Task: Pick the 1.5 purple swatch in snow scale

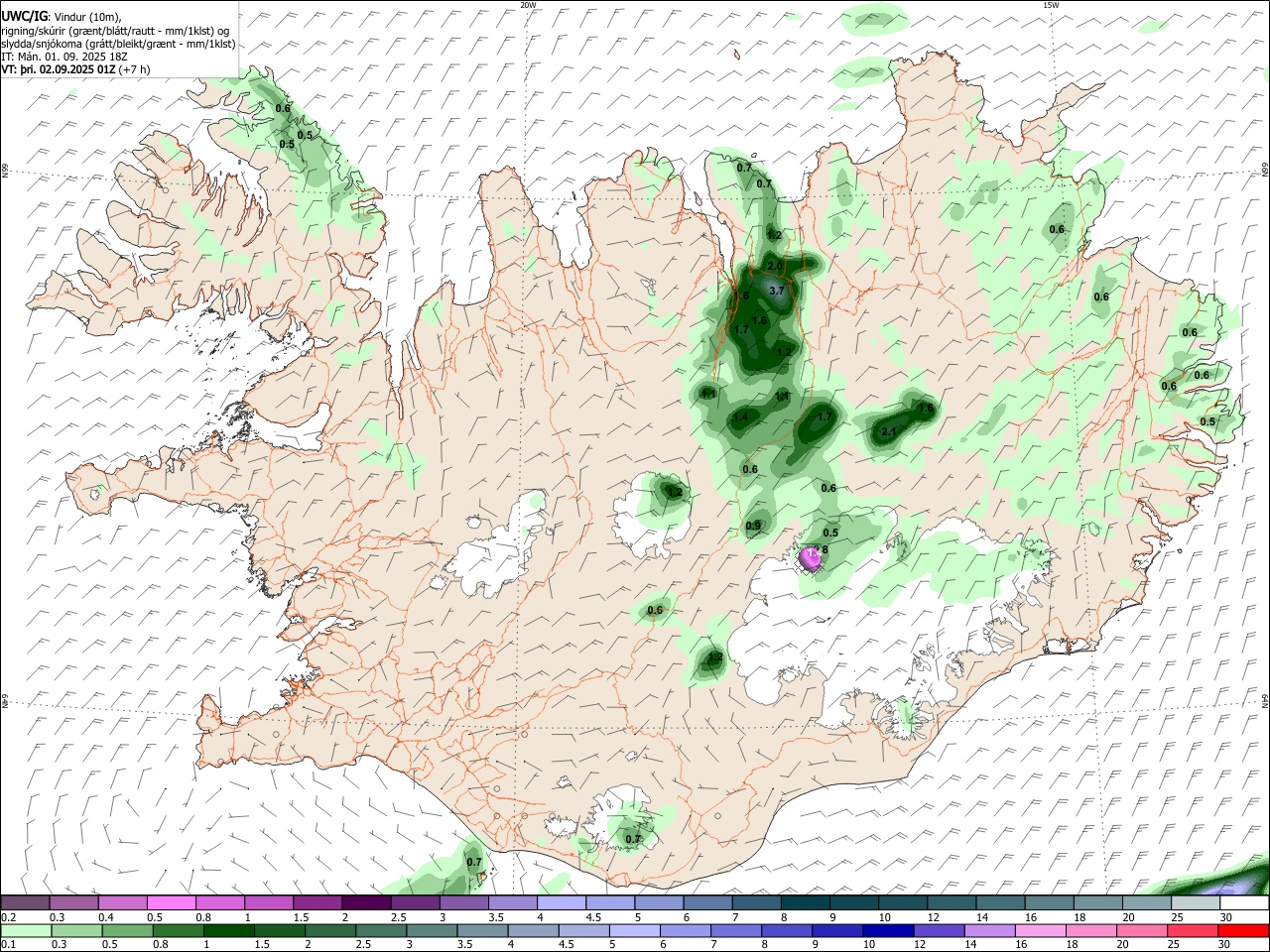Action: pos(317,903)
